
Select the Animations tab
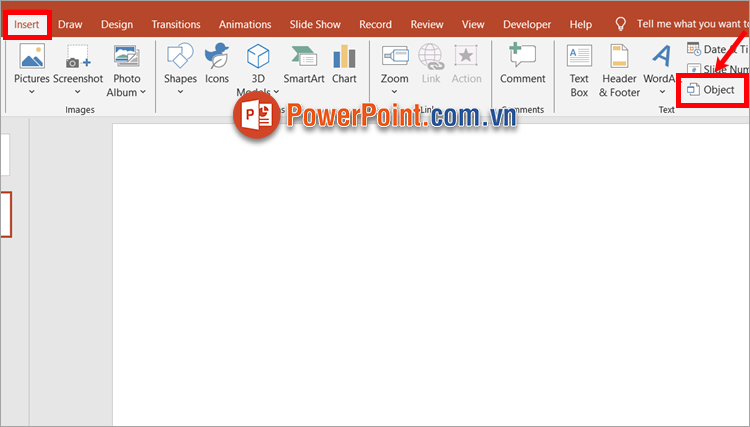[245, 24]
